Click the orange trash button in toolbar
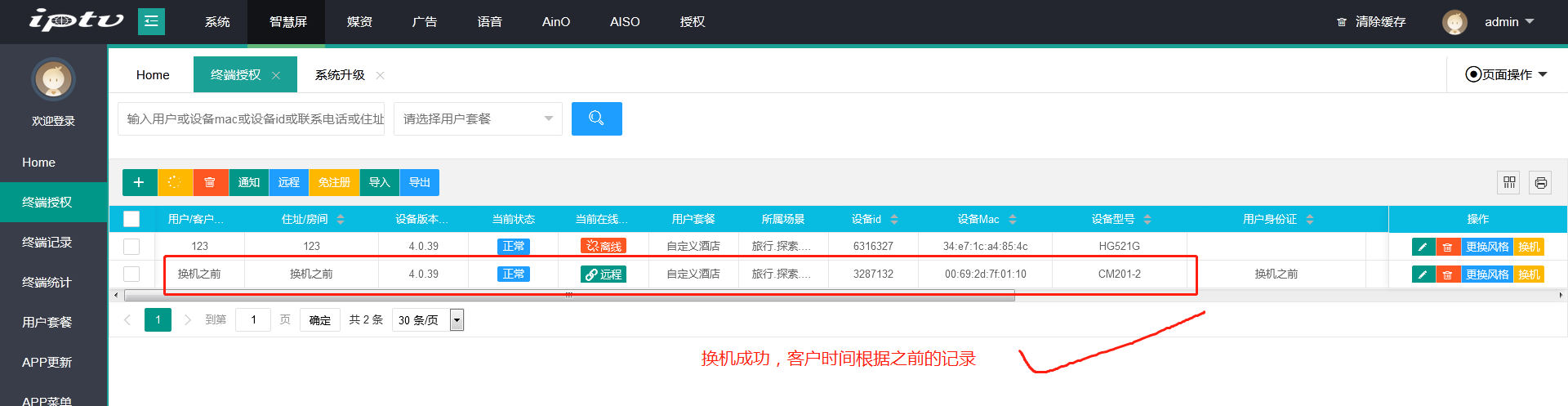 tap(210, 182)
